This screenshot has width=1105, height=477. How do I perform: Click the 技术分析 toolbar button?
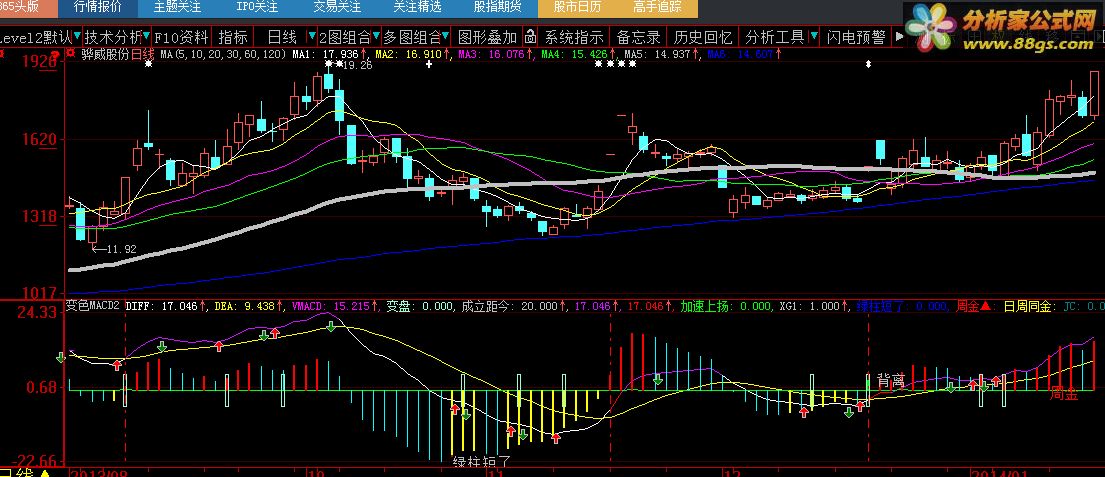pyautogui.click(x=113, y=37)
